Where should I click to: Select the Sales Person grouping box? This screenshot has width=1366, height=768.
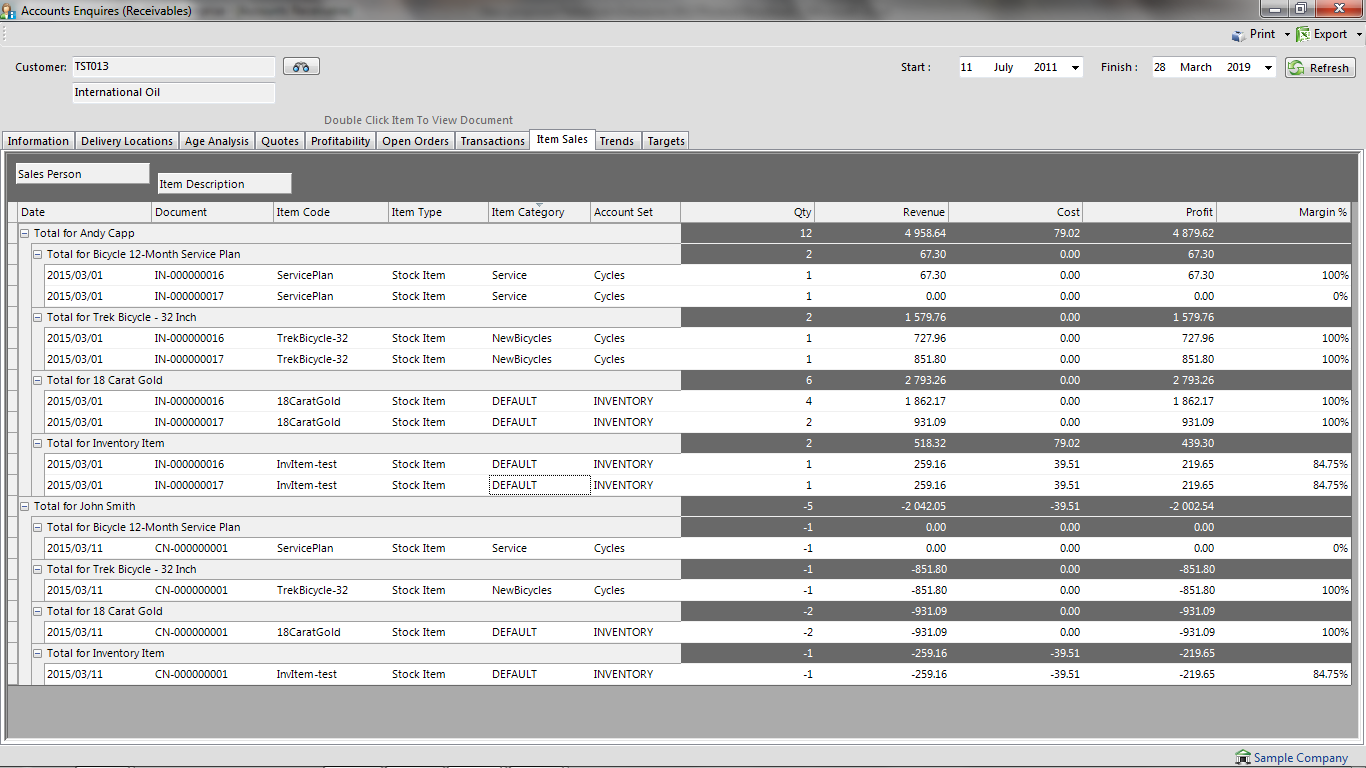click(x=82, y=174)
